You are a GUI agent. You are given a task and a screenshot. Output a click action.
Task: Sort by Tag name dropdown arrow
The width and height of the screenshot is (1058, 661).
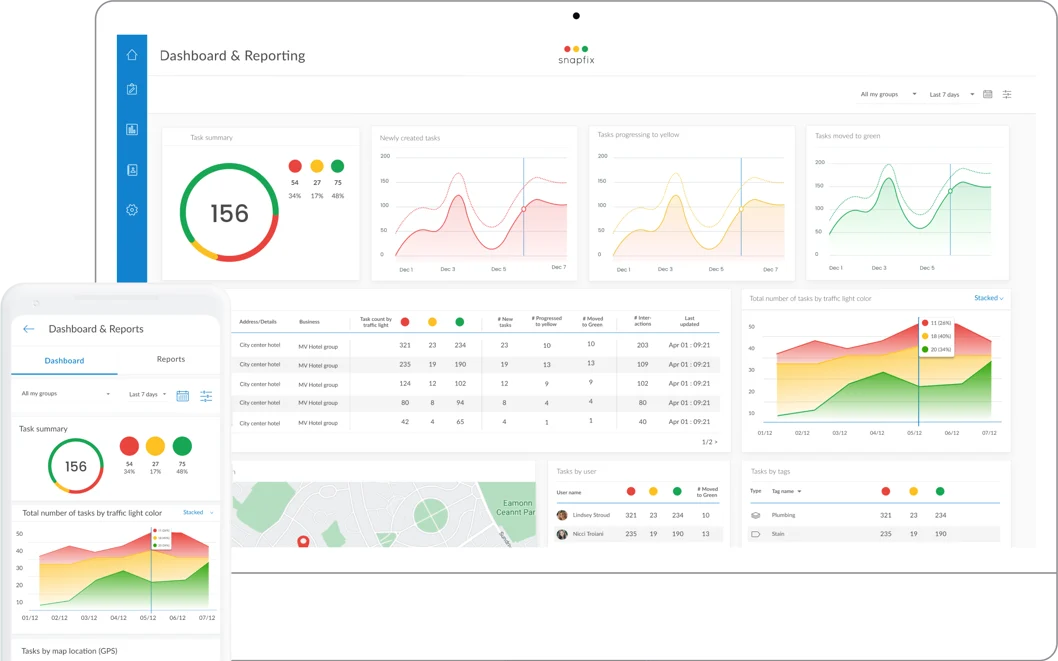pyautogui.click(x=800, y=492)
